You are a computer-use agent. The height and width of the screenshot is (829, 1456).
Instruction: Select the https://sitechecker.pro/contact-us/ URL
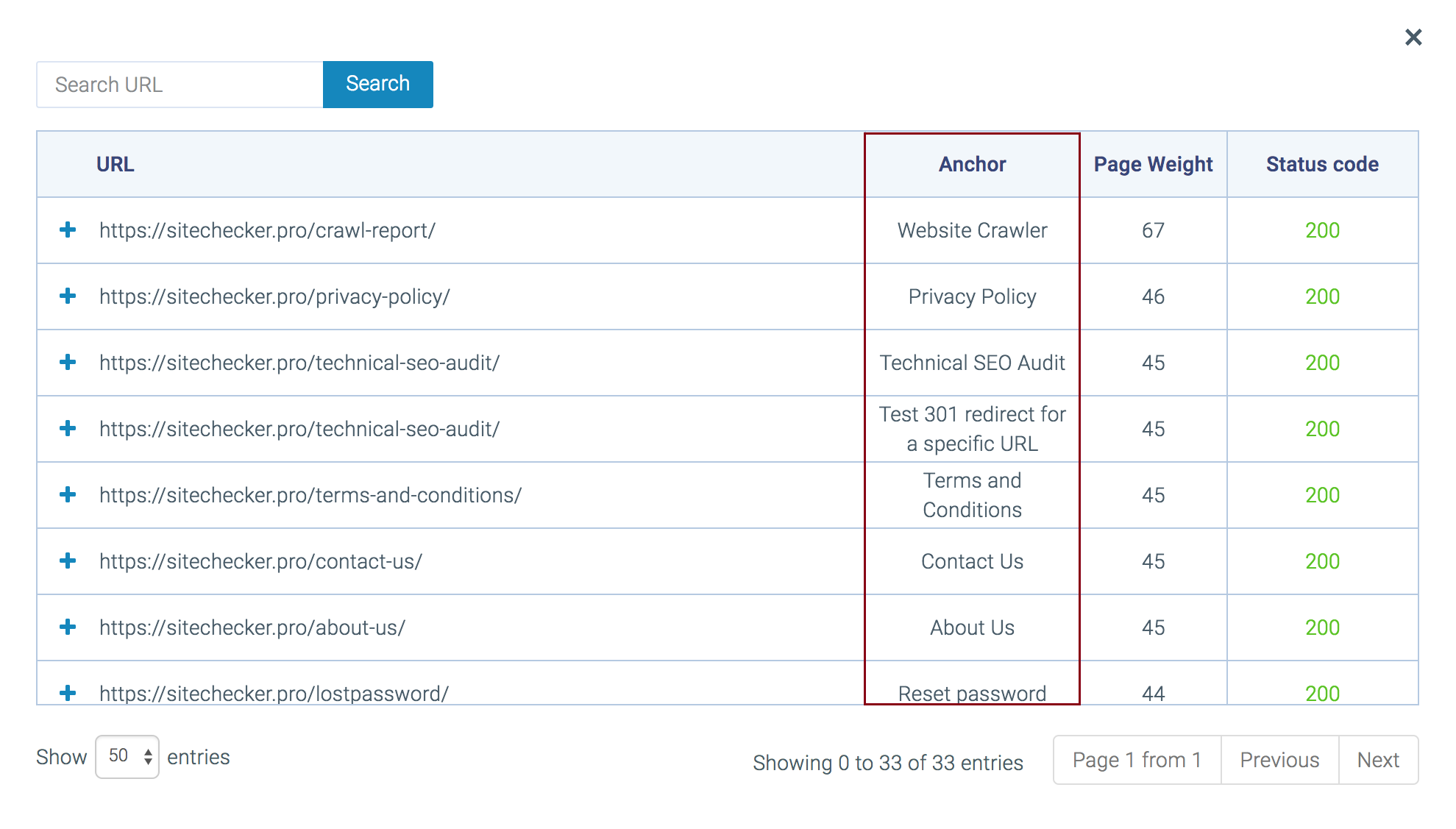click(x=260, y=561)
